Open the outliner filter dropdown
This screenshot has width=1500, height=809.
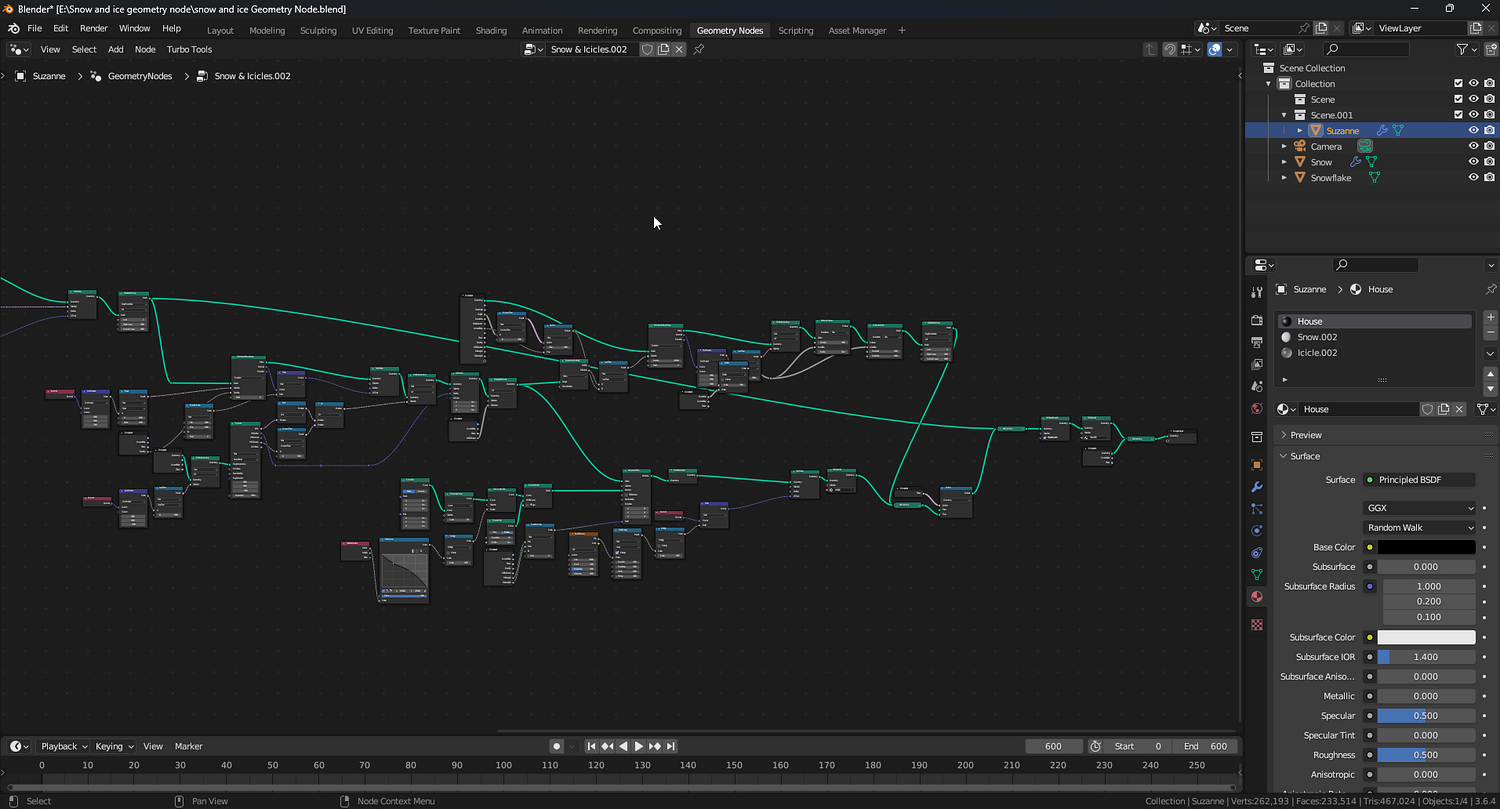pyautogui.click(x=1466, y=49)
